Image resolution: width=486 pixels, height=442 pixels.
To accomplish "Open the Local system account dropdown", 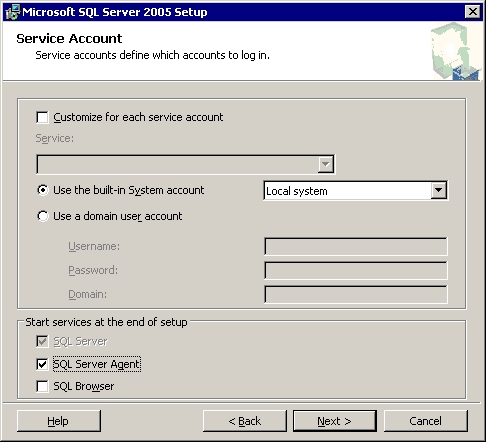I will click(x=439, y=190).
